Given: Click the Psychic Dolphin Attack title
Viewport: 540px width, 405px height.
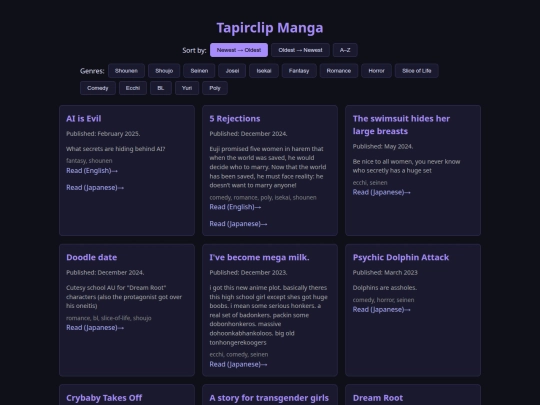Looking at the screenshot, I should 401,257.
